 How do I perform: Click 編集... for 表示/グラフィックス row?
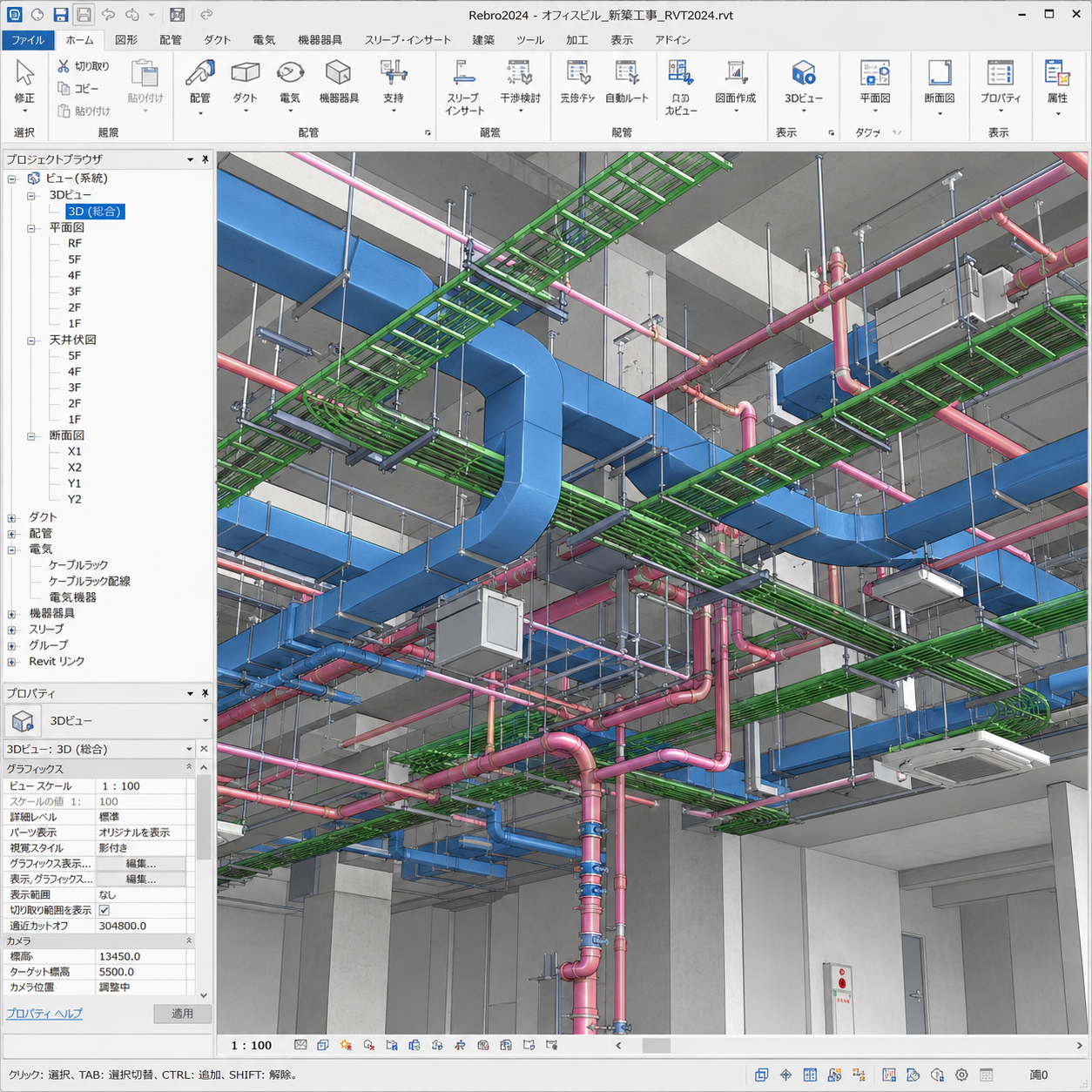[141, 880]
